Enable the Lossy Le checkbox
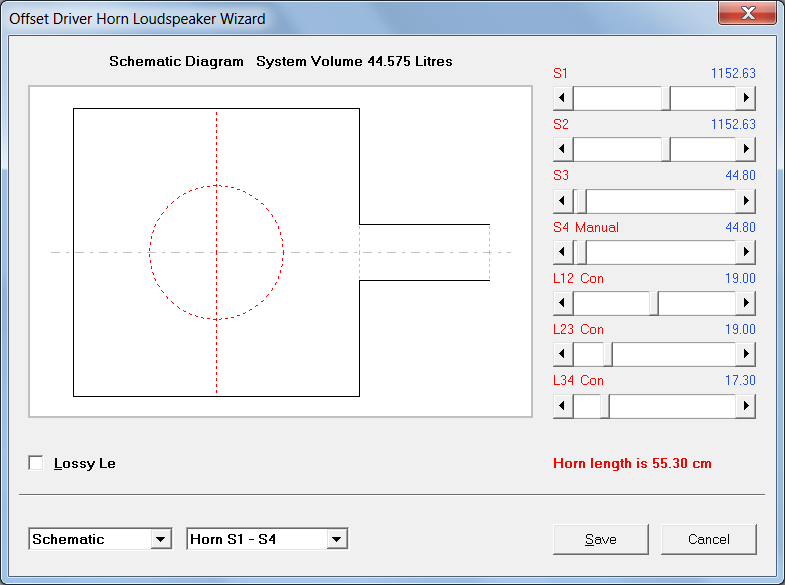The image size is (785, 585). (x=36, y=463)
